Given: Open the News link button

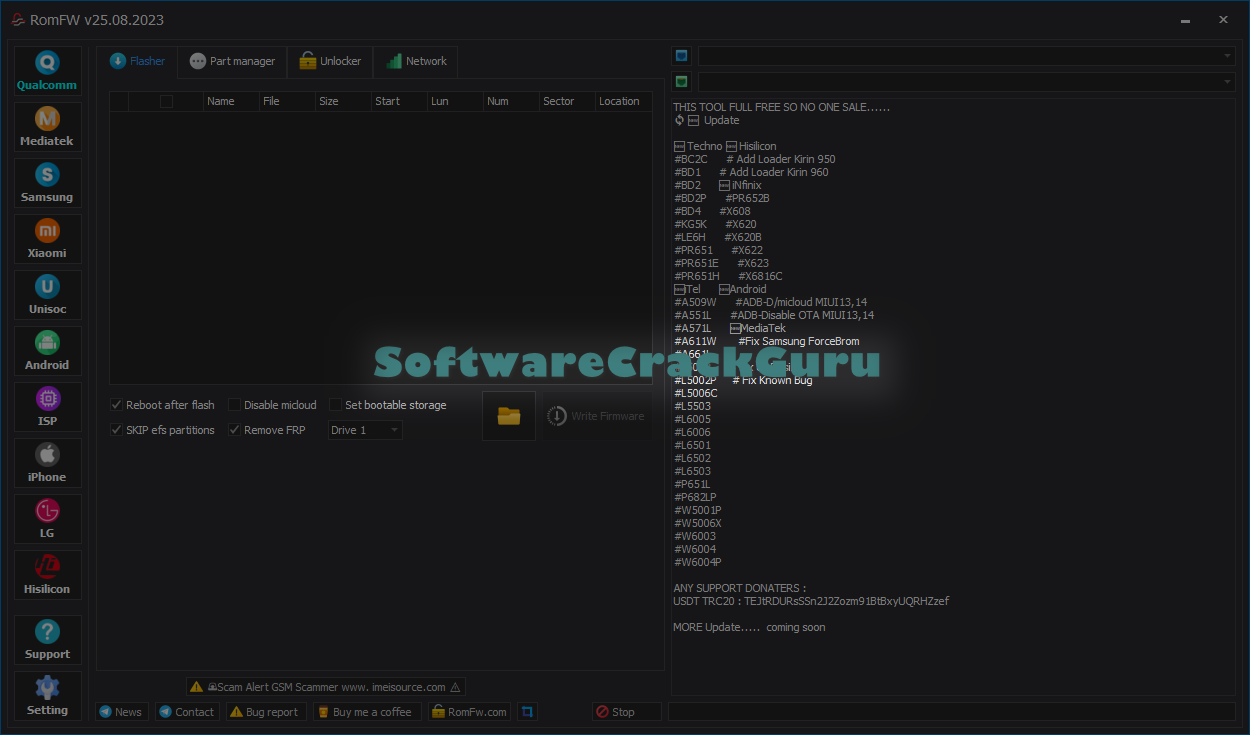Looking at the screenshot, I should (x=122, y=712).
